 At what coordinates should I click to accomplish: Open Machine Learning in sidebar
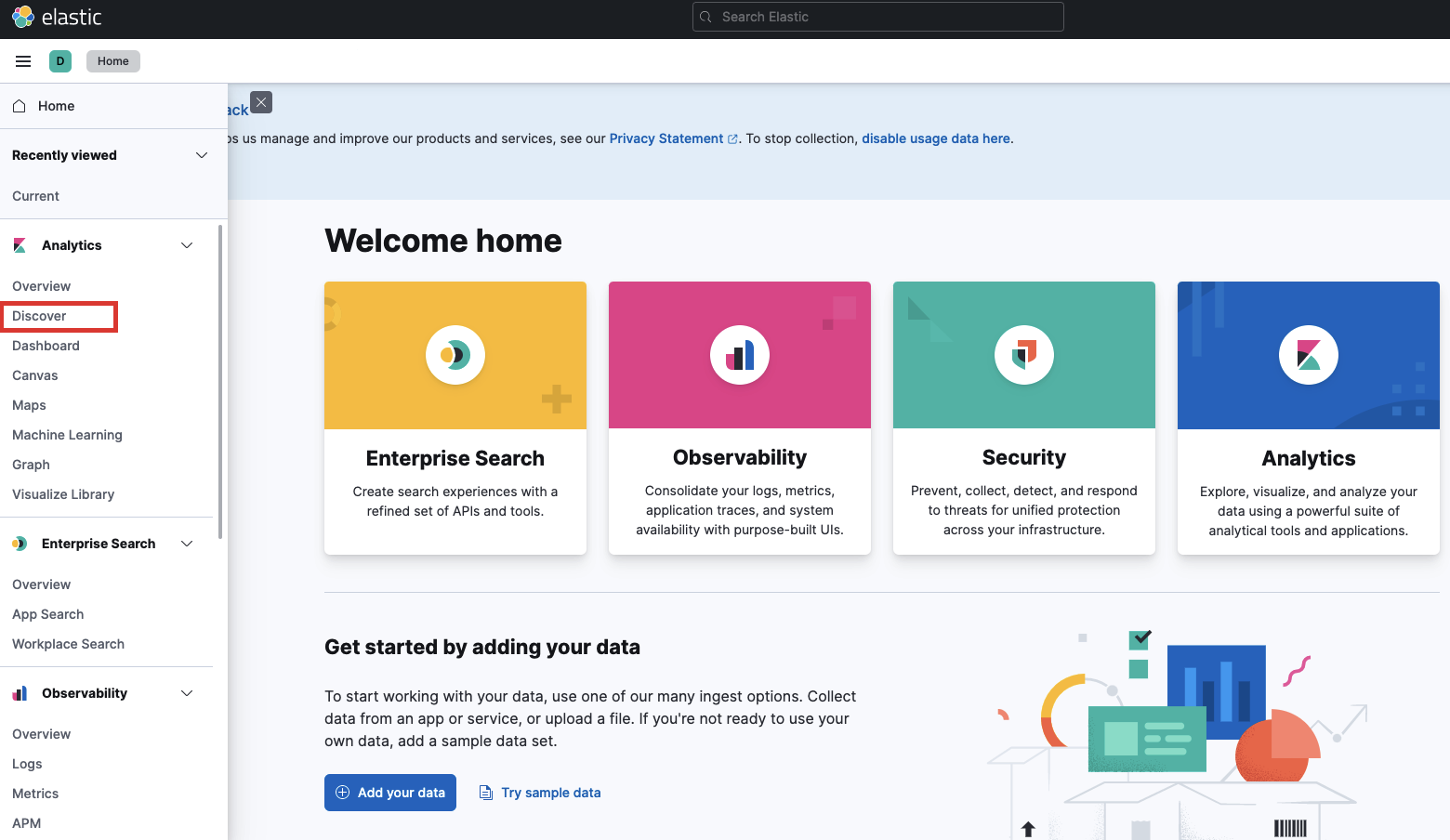coord(67,435)
